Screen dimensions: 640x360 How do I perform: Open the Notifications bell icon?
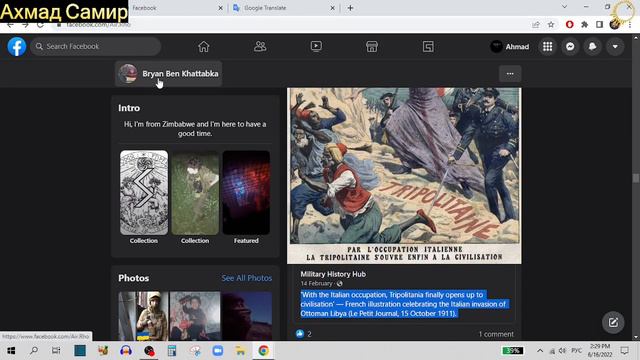[592, 47]
